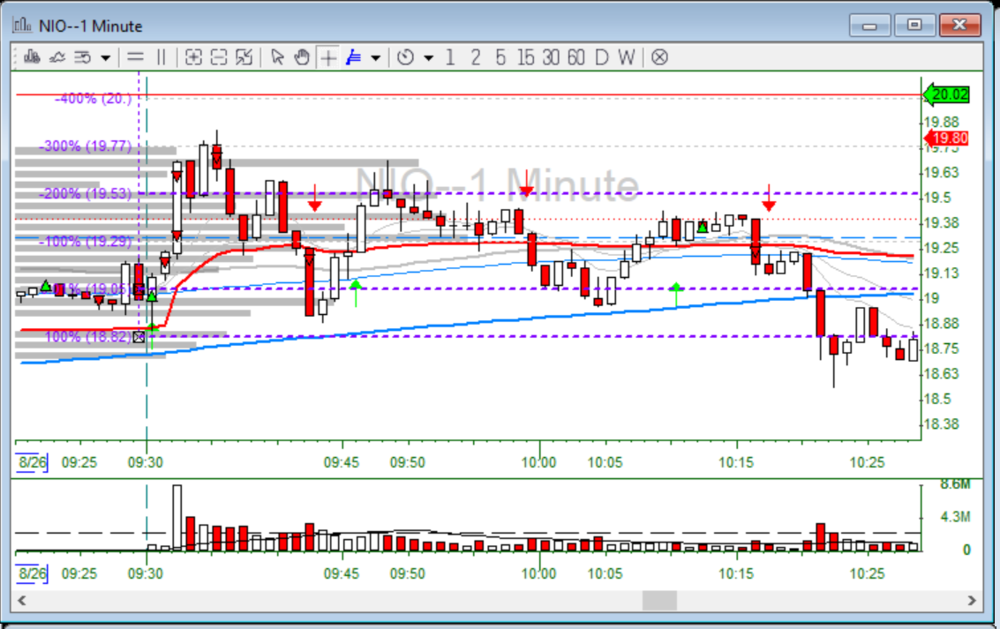This screenshot has height=629, width=1000.
Task: Click the zoom in box icon
Action: click(193, 57)
